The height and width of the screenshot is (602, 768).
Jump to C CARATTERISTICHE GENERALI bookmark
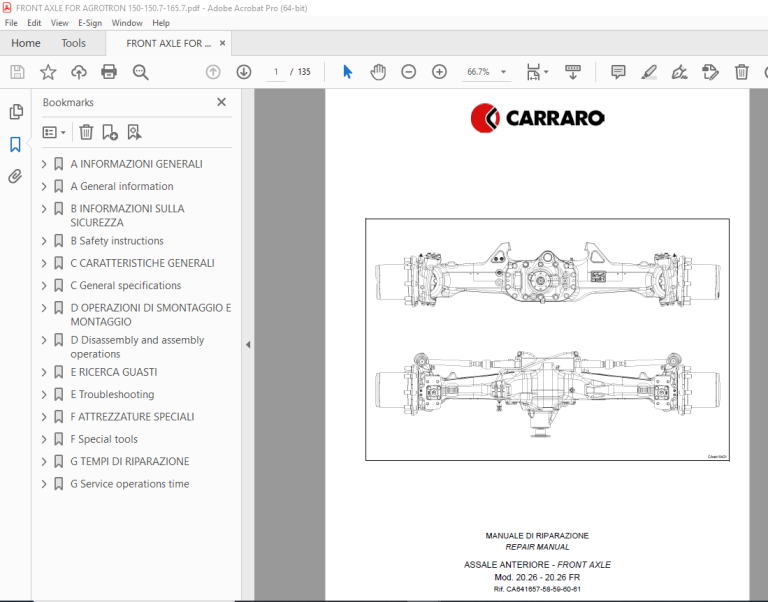click(x=142, y=264)
